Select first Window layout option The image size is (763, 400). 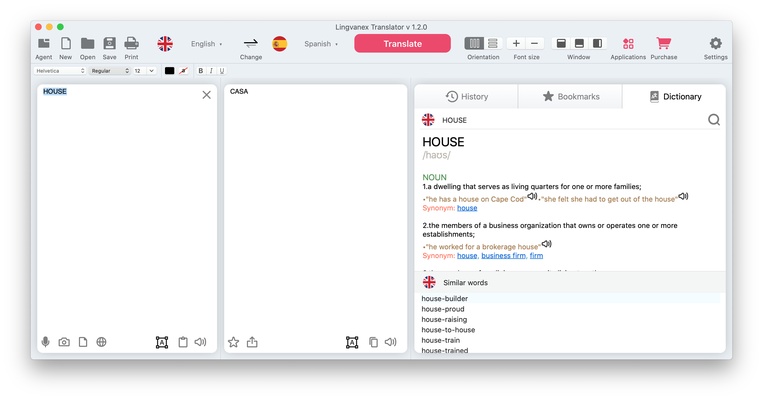(x=561, y=43)
